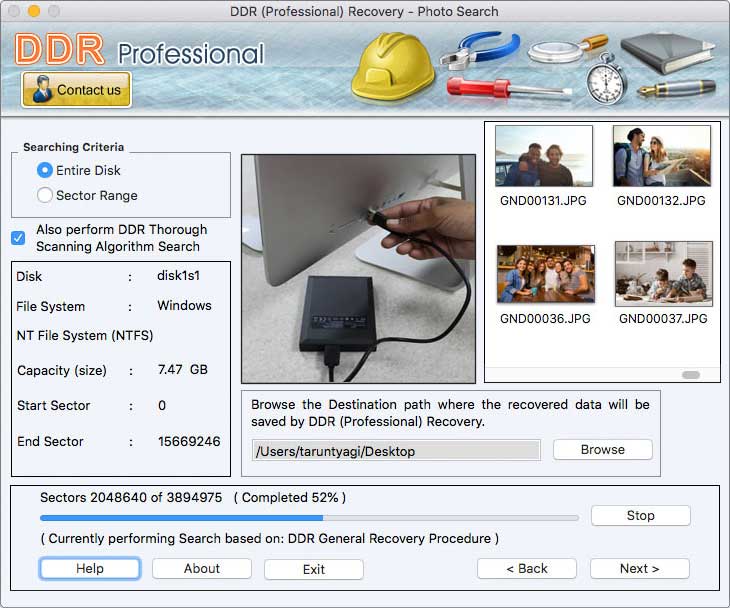Select the GND00131.JPG thumbnail
Screen dimensions: 730x608
(x=543, y=156)
